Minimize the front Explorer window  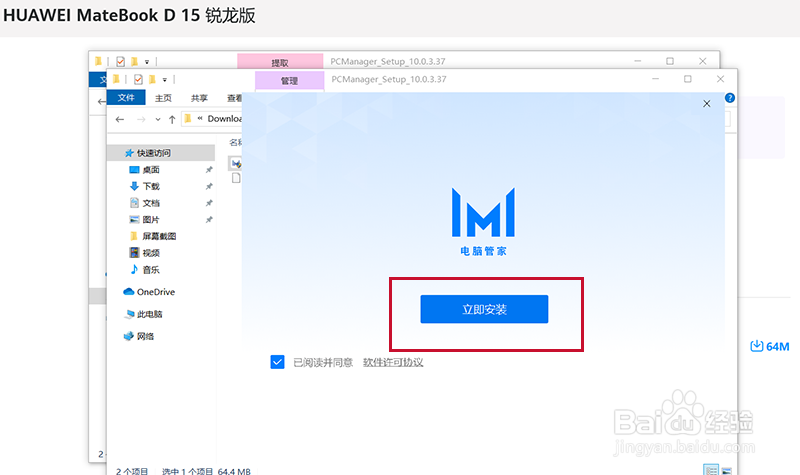[x=656, y=79]
